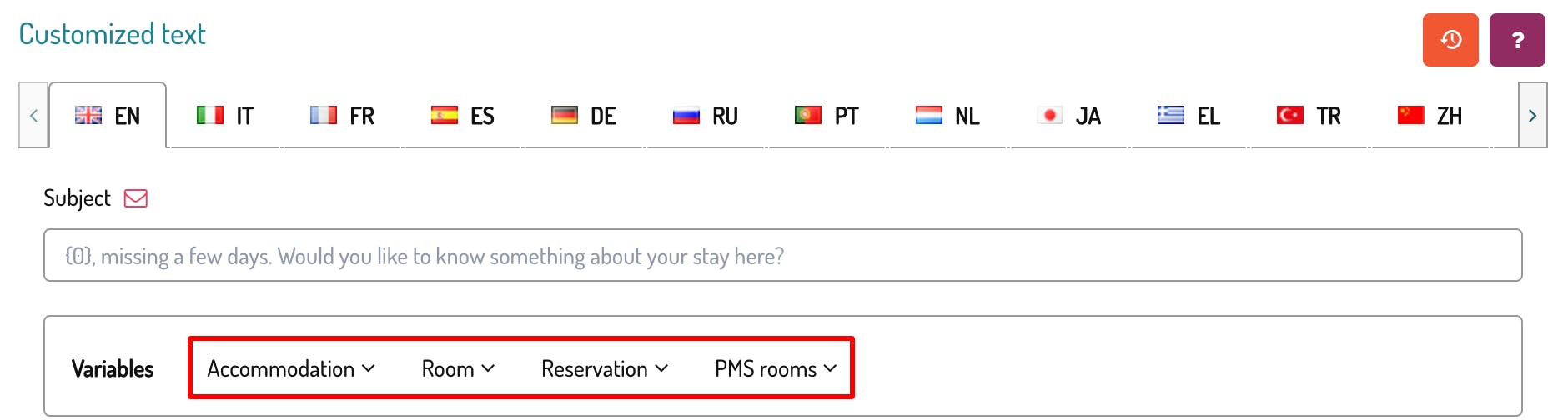Expand the Accommodation variables dropdown

[290, 368]
